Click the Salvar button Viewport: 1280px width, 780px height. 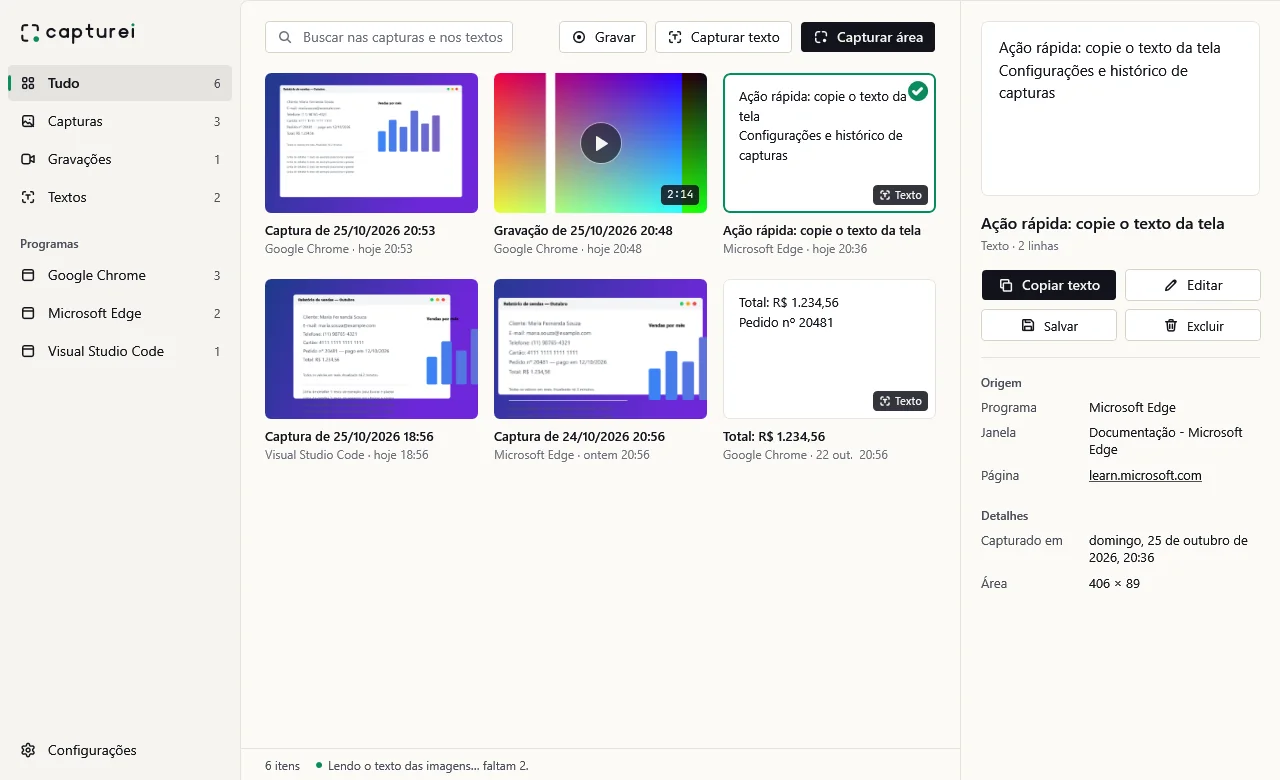click(1049, 325)
